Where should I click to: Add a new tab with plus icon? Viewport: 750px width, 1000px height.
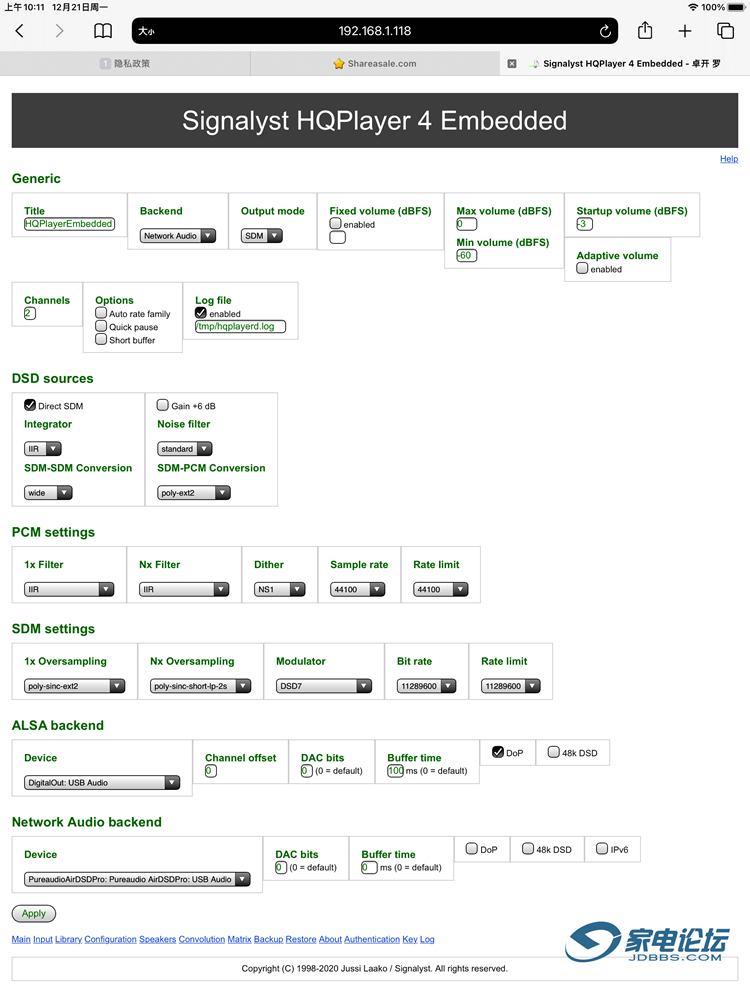point(685,31)
